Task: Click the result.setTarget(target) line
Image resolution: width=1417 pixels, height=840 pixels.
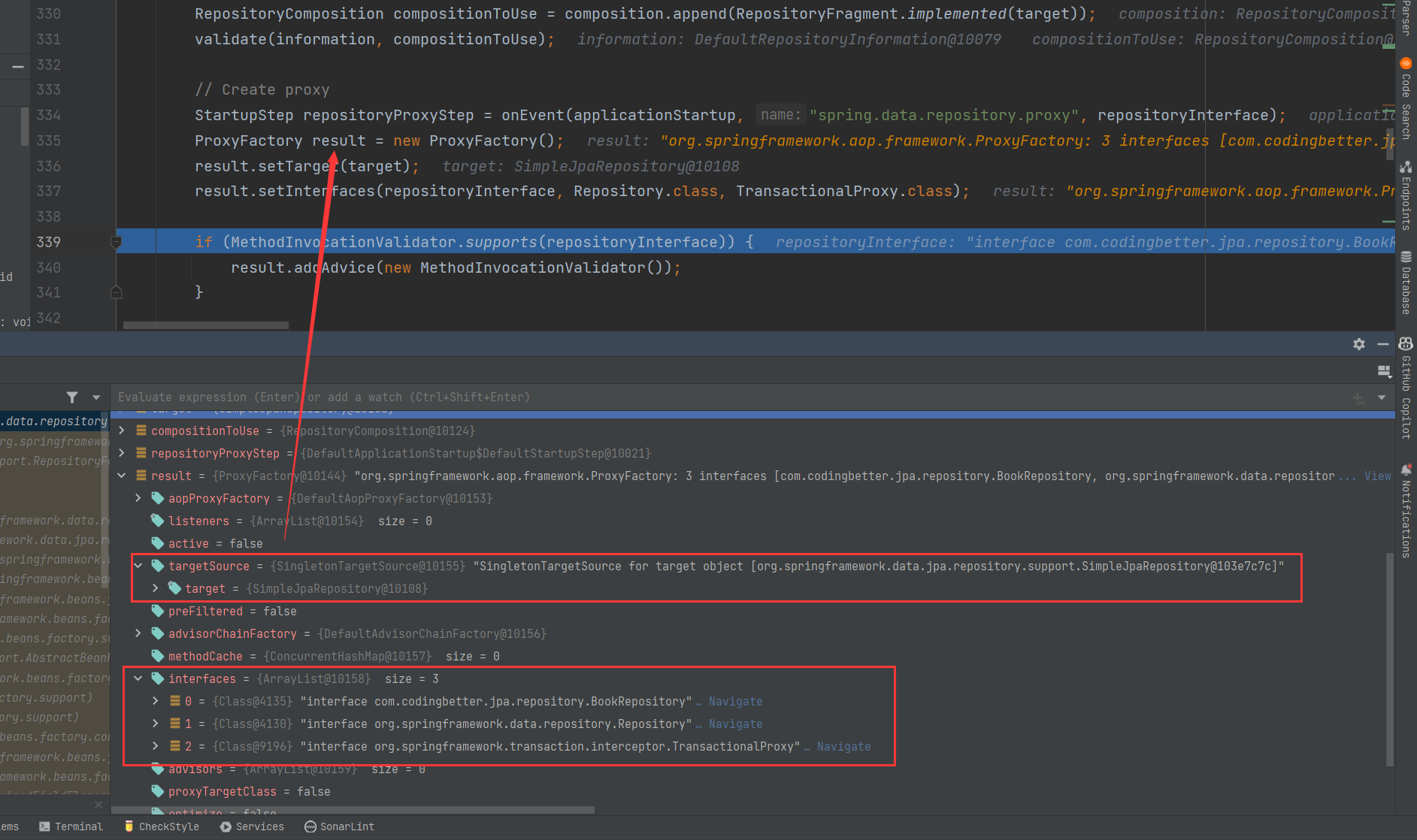Action: pos(307,166)
